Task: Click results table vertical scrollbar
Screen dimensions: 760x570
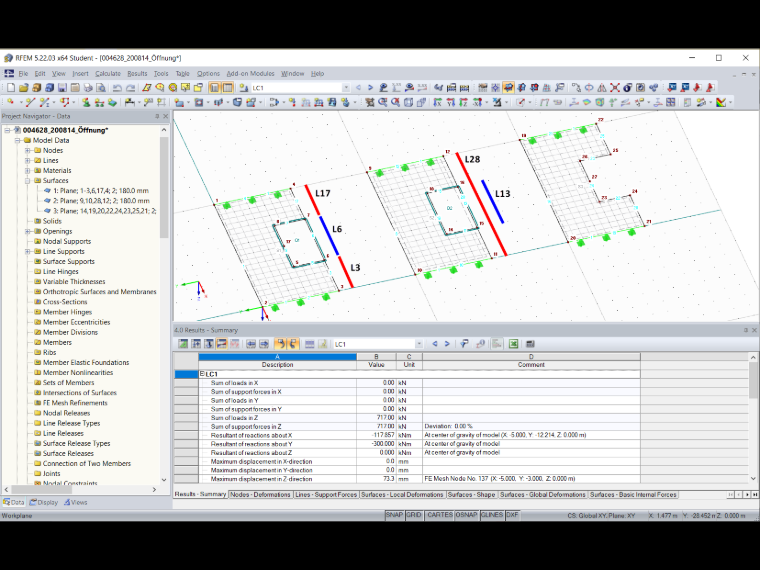Action: 753,380
